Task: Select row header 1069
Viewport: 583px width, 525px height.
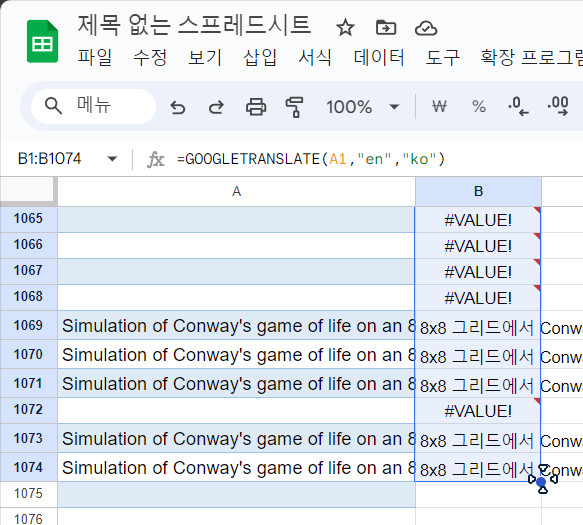Action: 28,325
